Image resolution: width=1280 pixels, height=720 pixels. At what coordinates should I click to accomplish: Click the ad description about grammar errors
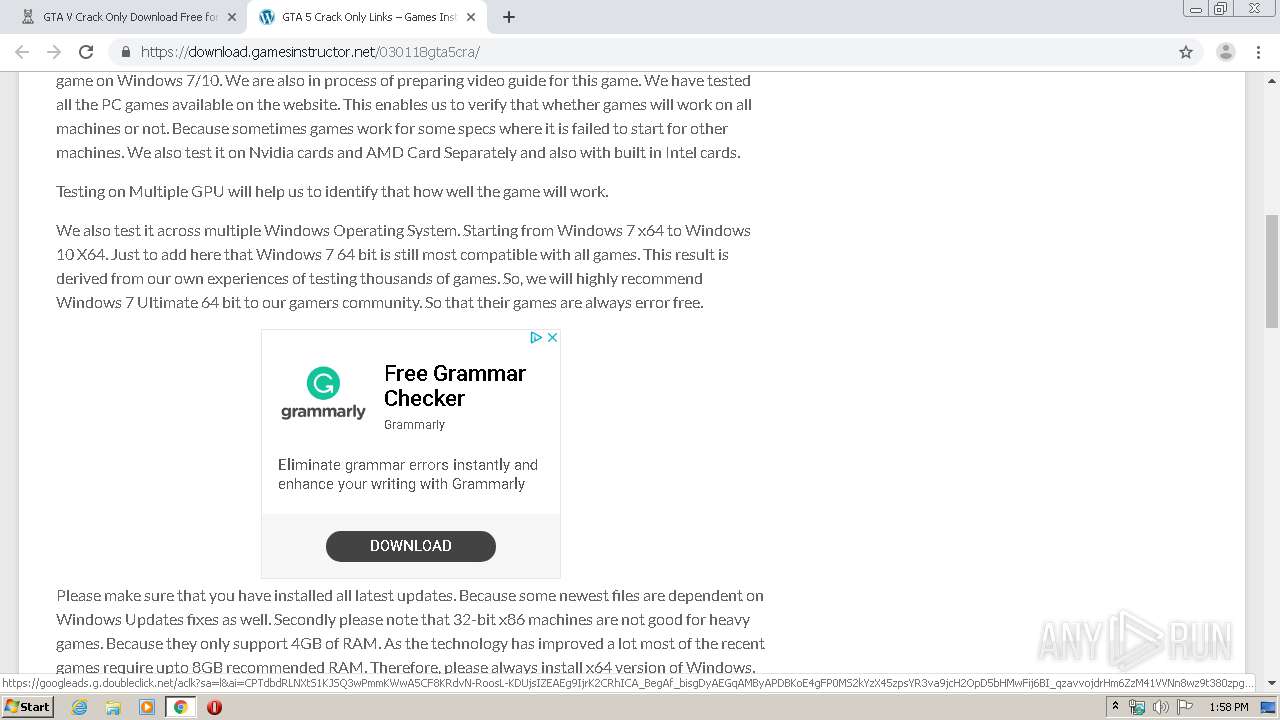[x=408, y=474]
